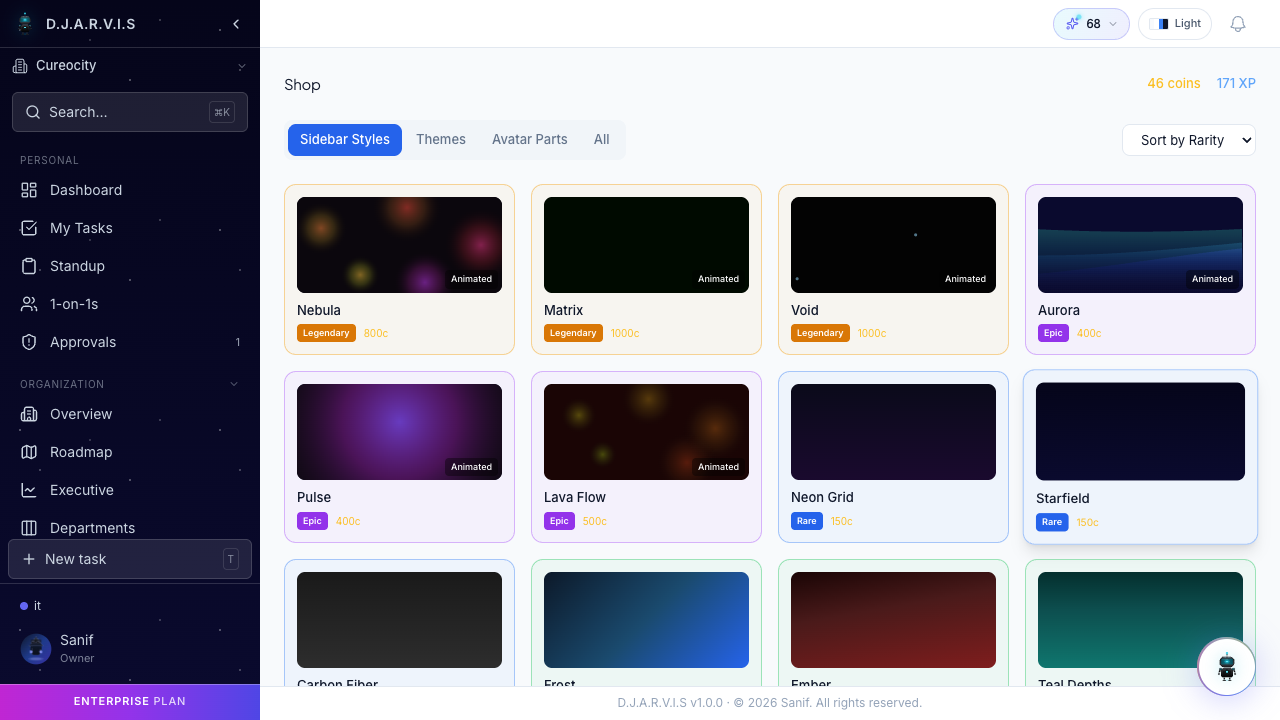Select the Frost style preview
The height and width of the screenshot is (720, 1280).
point(646,620)
